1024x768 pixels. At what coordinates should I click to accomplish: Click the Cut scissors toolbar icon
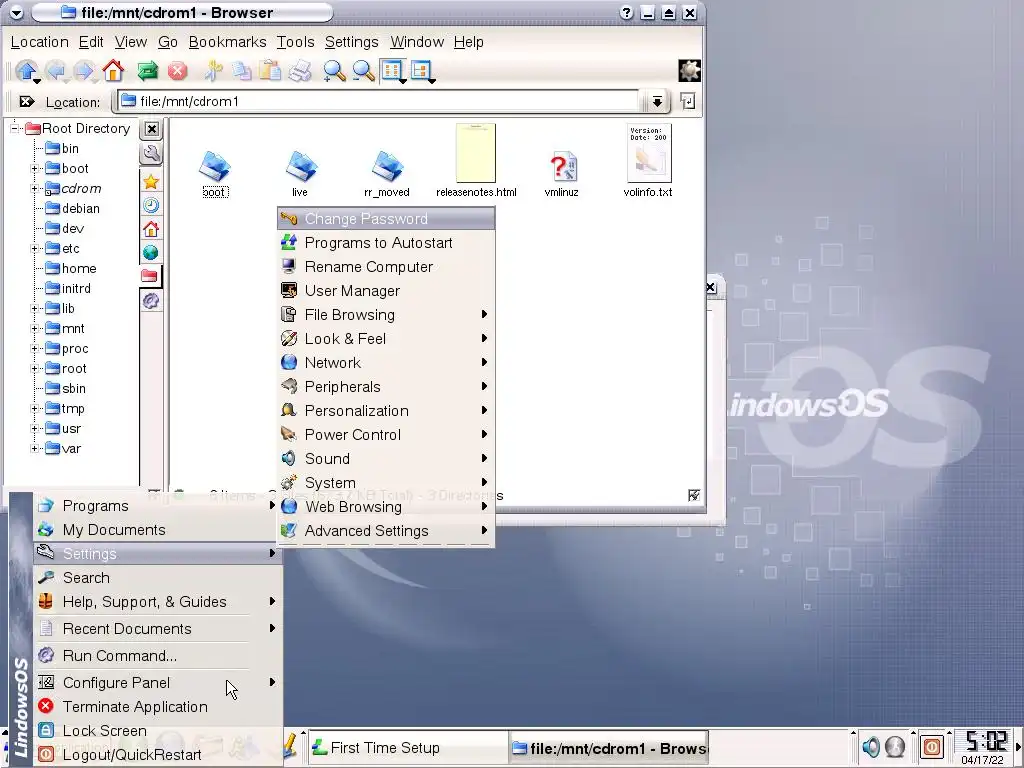click(x=213, y=71)
